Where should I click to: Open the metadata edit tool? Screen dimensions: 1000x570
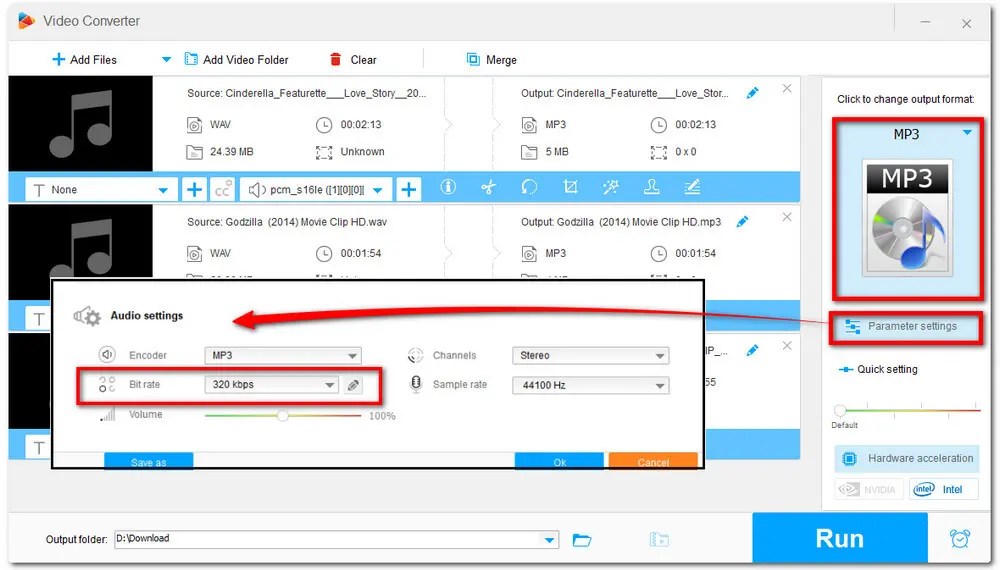click(692, 187)
